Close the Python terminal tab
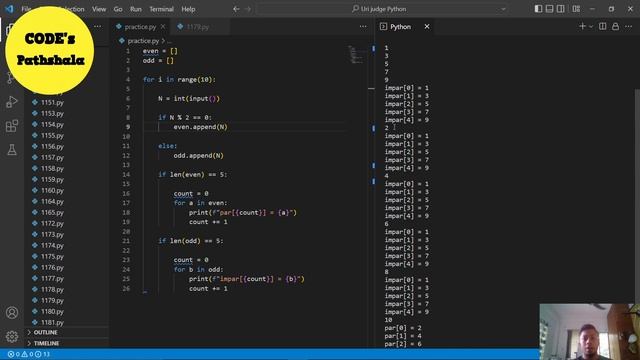 coord(427,27)
